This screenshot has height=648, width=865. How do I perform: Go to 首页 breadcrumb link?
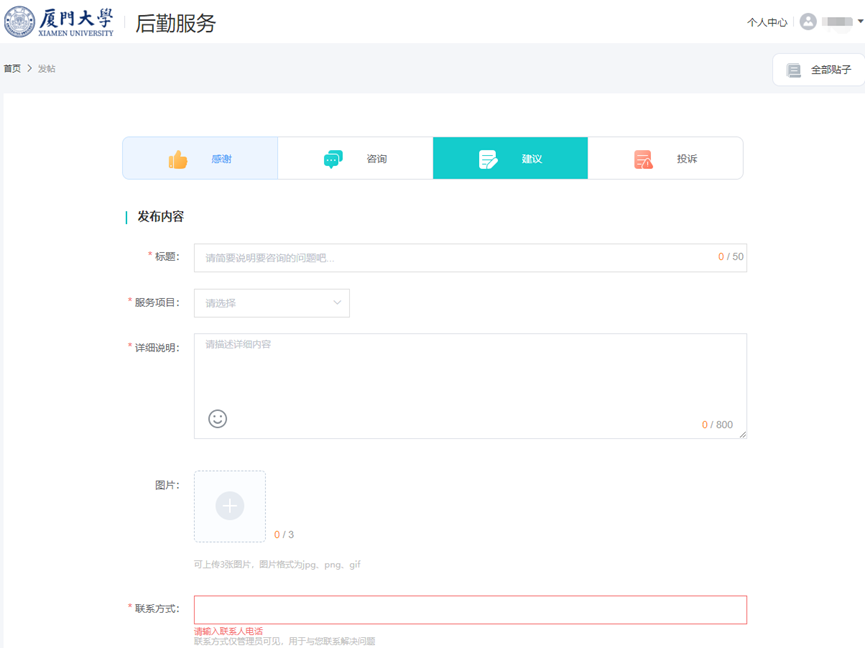12,69
